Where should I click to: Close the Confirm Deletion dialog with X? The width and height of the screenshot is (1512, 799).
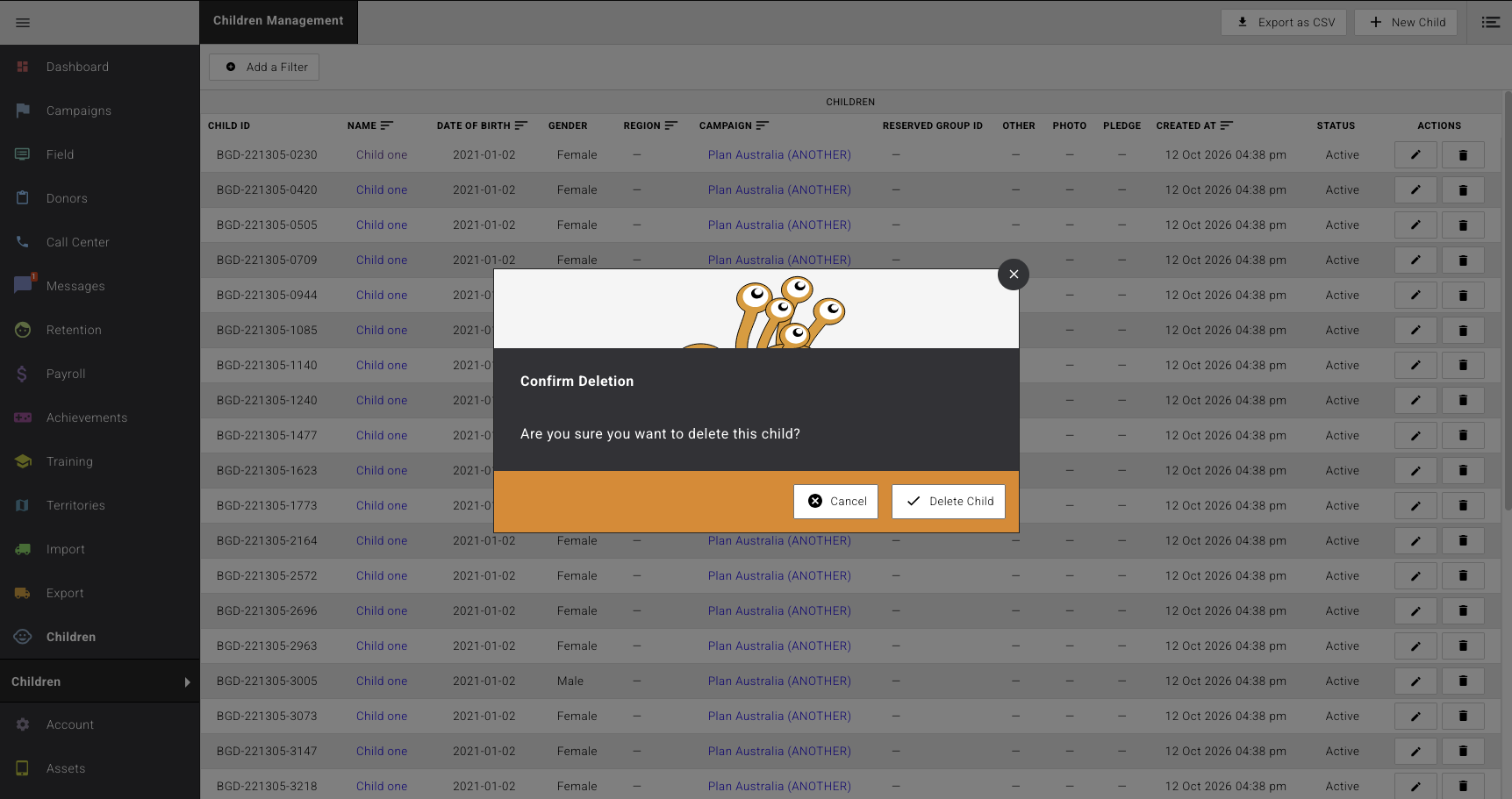coord(1014,275)
